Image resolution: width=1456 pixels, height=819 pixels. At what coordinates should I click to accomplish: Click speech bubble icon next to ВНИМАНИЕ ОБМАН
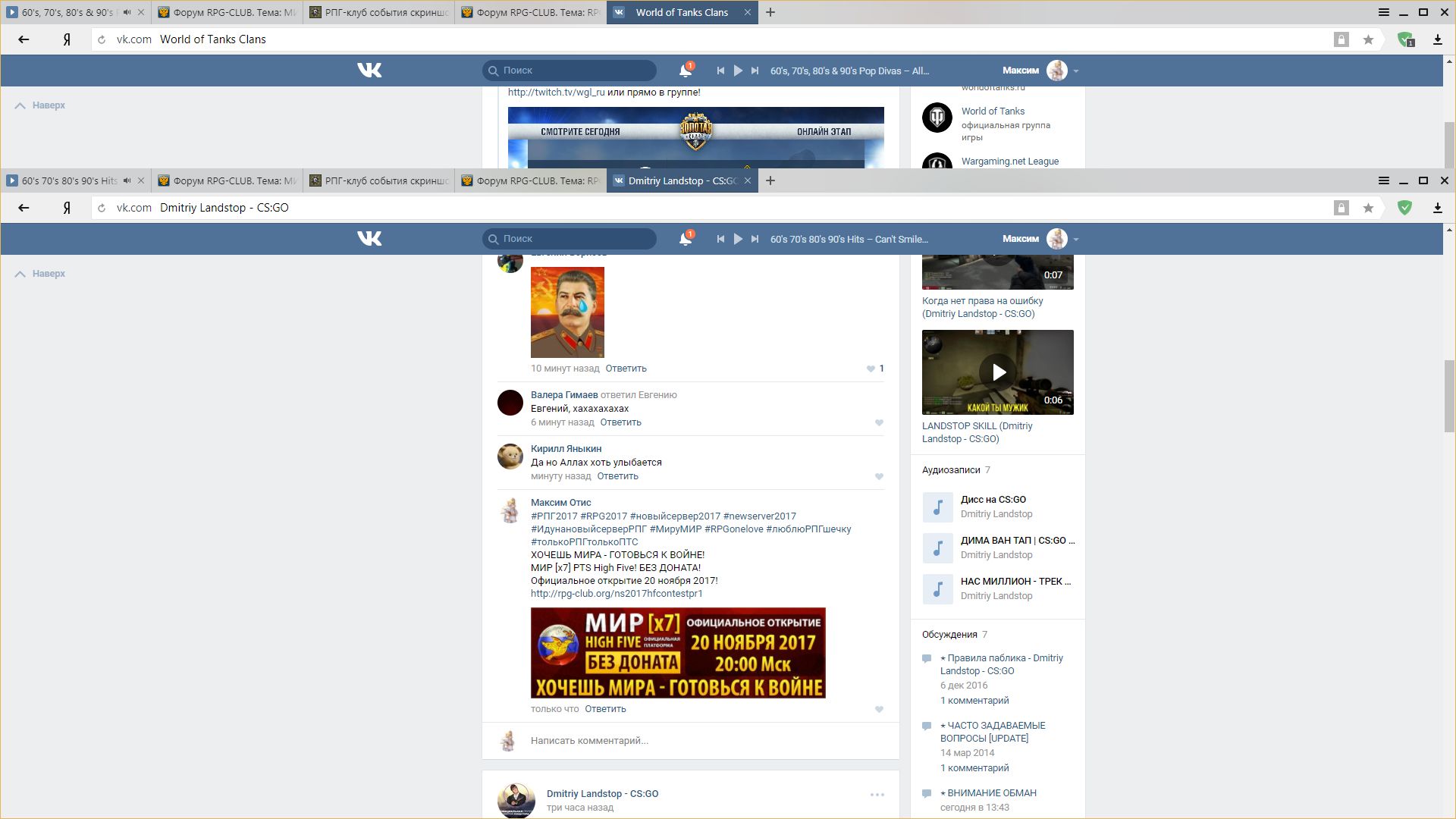927,793
